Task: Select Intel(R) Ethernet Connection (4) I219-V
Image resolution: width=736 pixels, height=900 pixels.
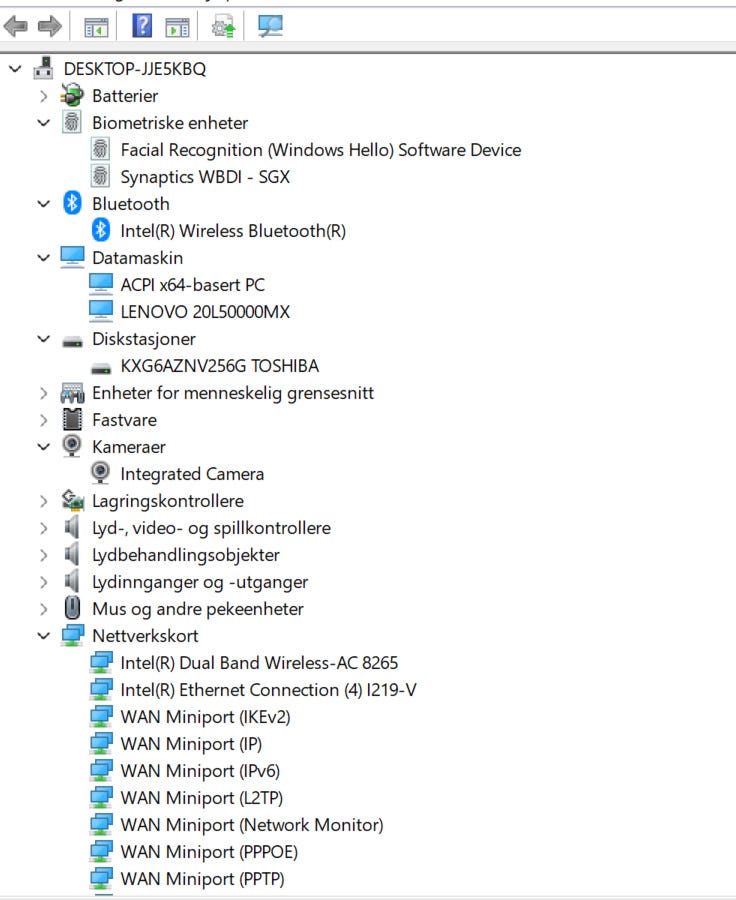Action: click(269, 690)
